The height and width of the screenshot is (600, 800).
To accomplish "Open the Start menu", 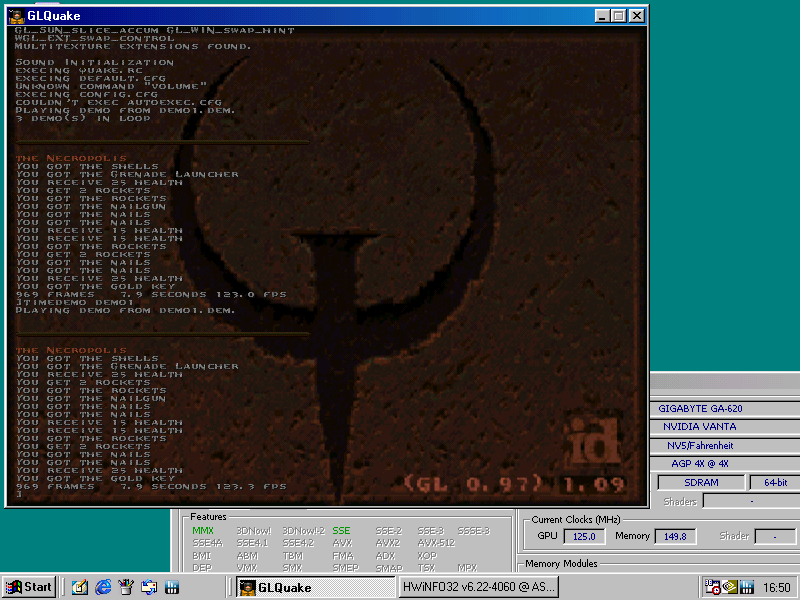I will click(29, 587).
